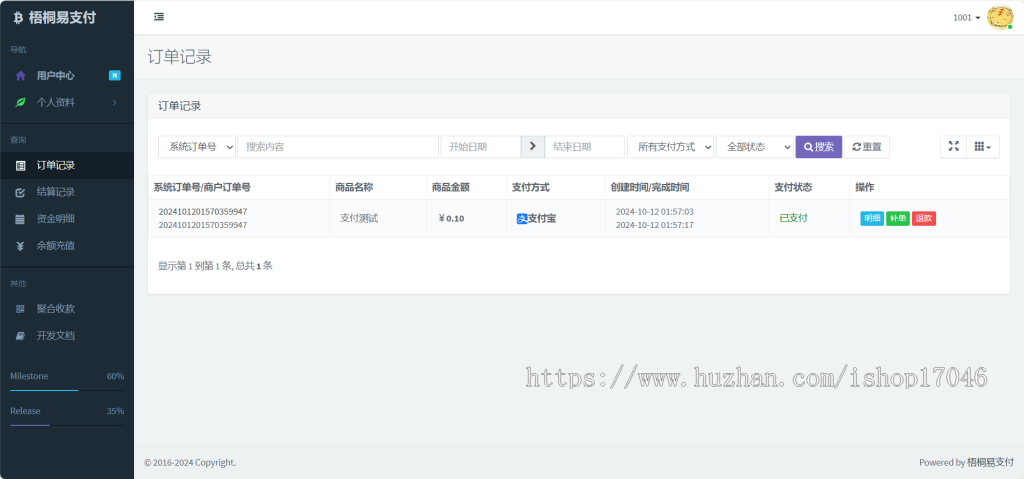Click the 商品金额 column header
The height and width of the screenshot is (479, 1024).
[x=466, y=188]
